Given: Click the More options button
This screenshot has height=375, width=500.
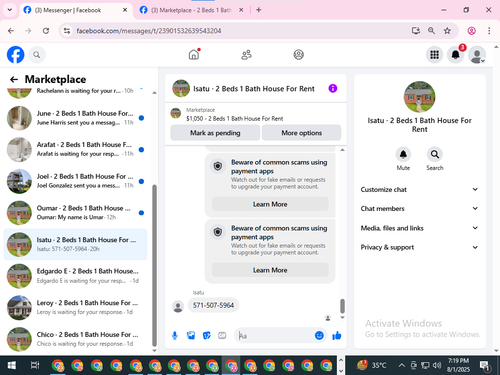Looking at the screenshot, I should click(301, 133).
